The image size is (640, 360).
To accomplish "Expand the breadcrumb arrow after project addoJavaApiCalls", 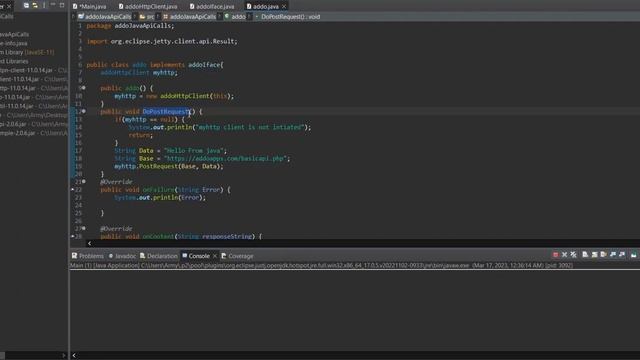I will pyautogui.click(x=135, y=17).
